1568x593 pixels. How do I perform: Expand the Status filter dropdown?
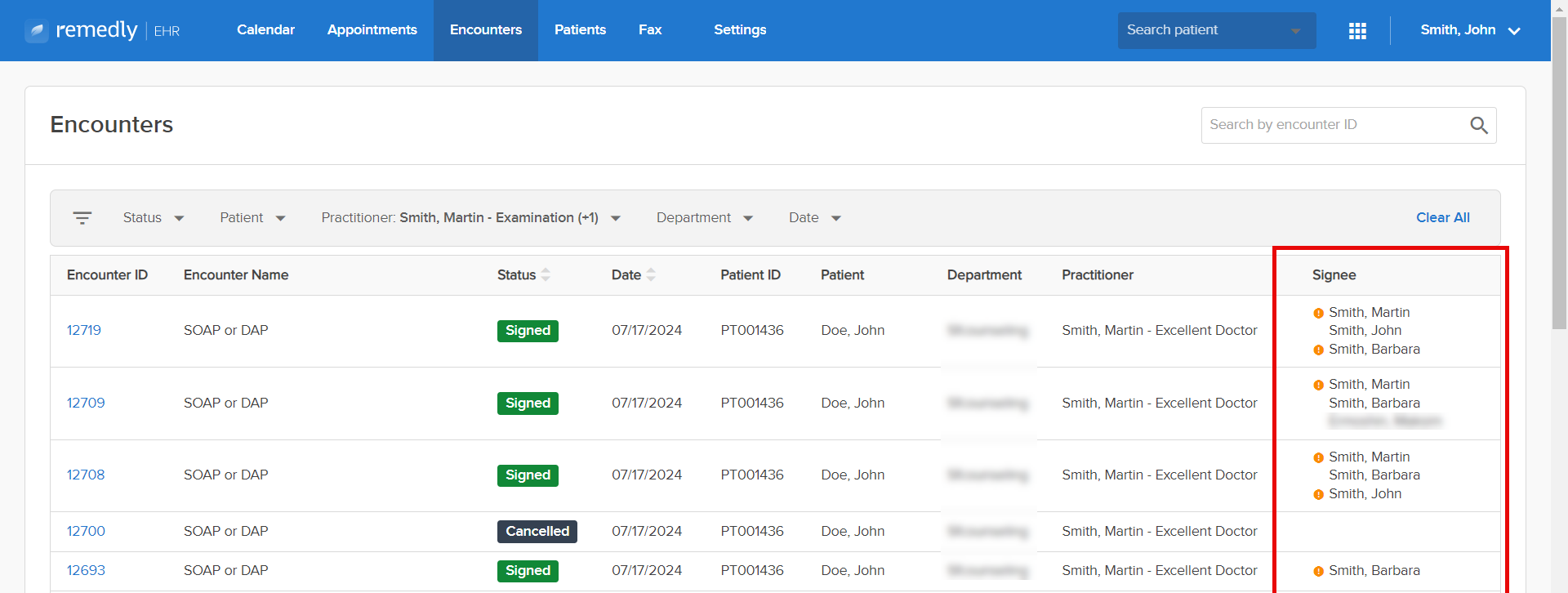click(x=154, y=218)
